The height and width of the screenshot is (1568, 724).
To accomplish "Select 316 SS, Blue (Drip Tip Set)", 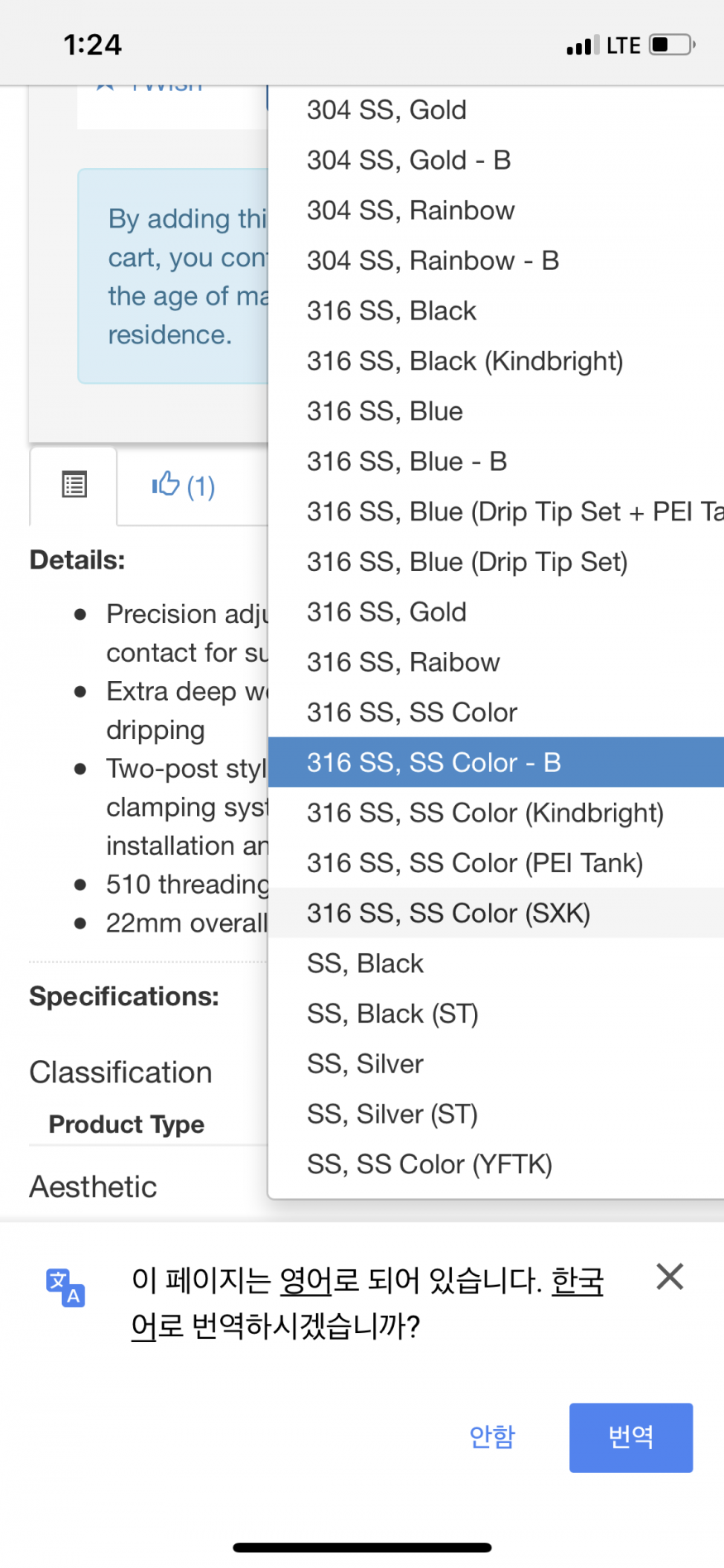I will pos(467,562).
